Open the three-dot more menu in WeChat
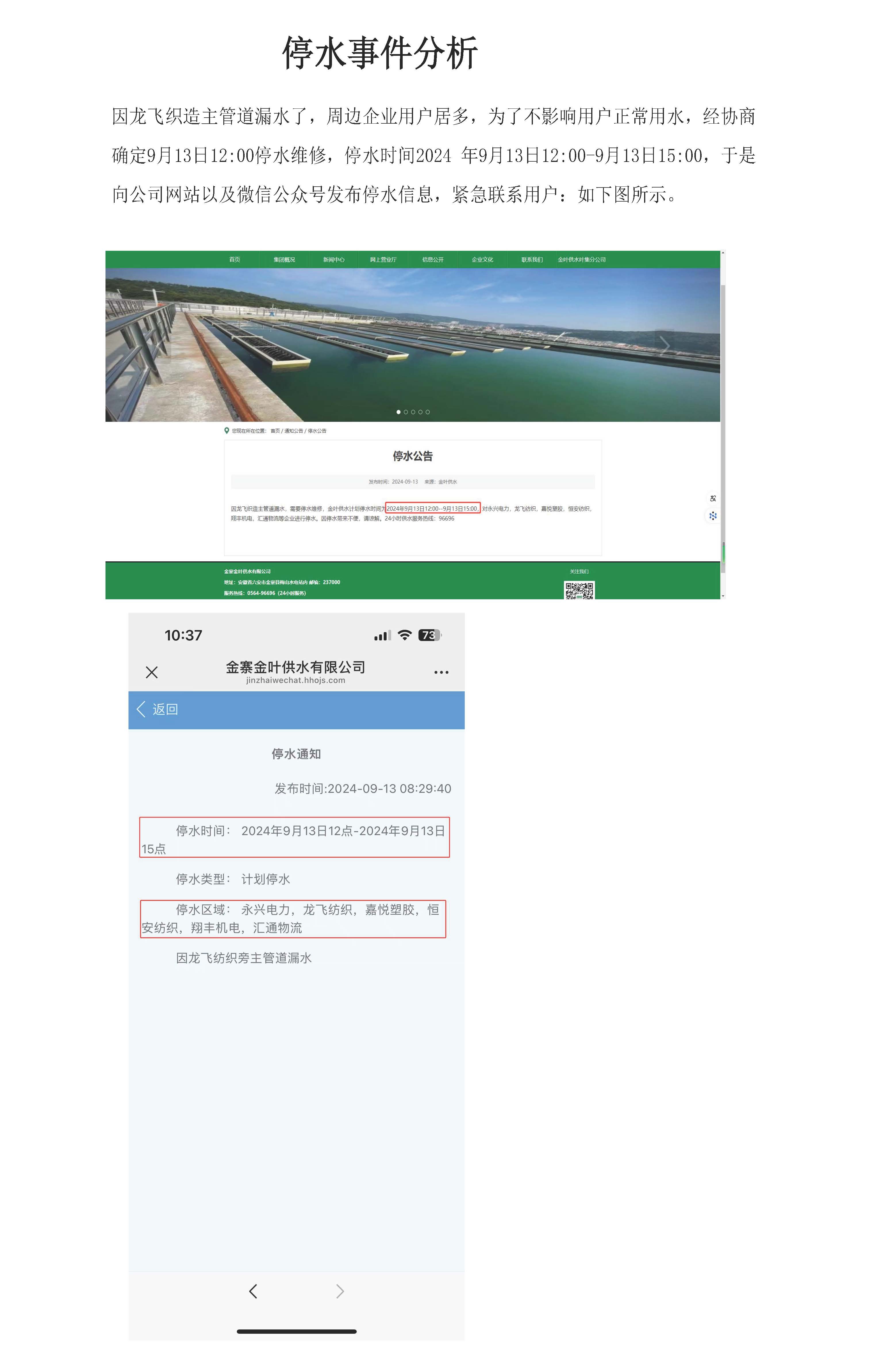889x1372 pixels. [x=441, y=672]
